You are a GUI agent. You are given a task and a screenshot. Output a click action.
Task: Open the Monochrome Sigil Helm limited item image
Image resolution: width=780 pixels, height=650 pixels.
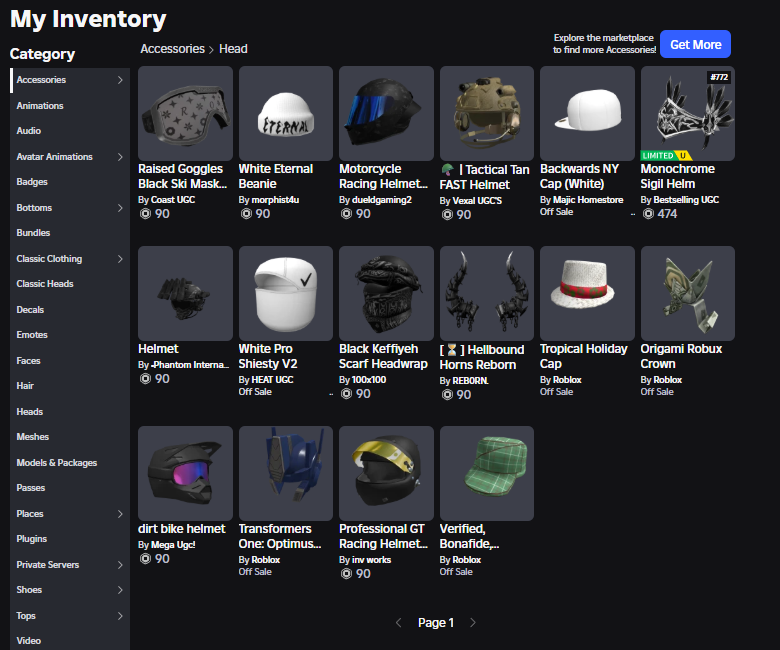[687, 113]
